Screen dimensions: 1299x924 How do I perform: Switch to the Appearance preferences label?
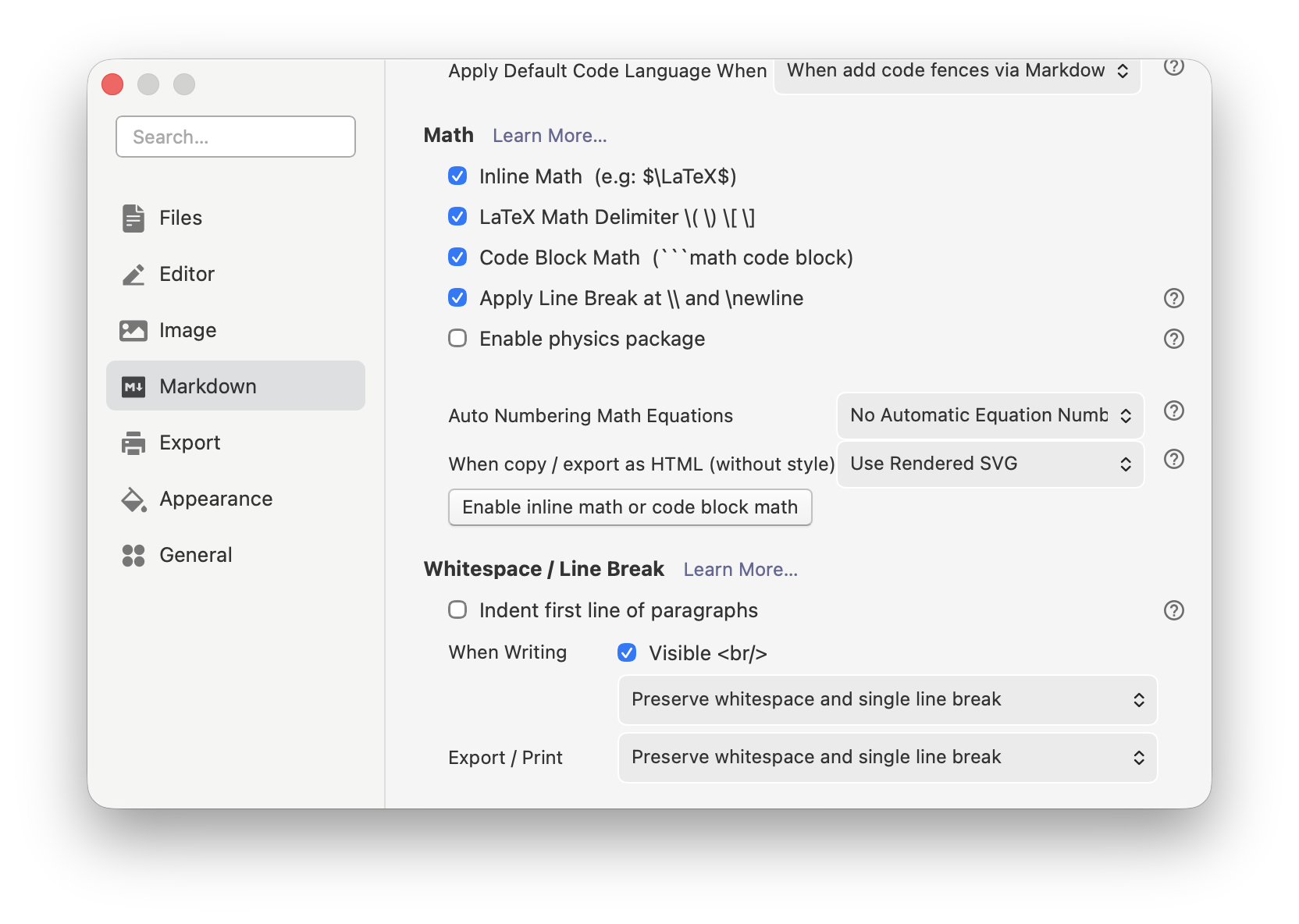click(216, 499)
